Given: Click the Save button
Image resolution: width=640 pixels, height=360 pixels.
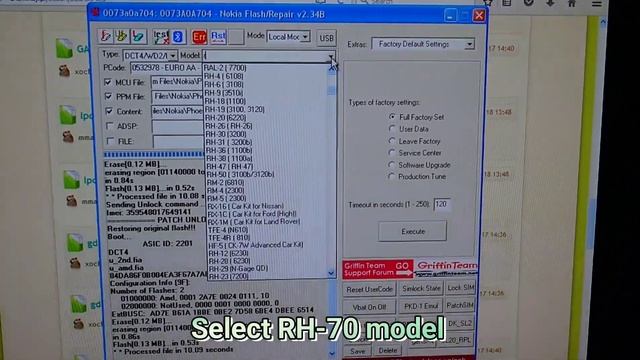Looking at the screenshot, I should click(x=358, y=351).
